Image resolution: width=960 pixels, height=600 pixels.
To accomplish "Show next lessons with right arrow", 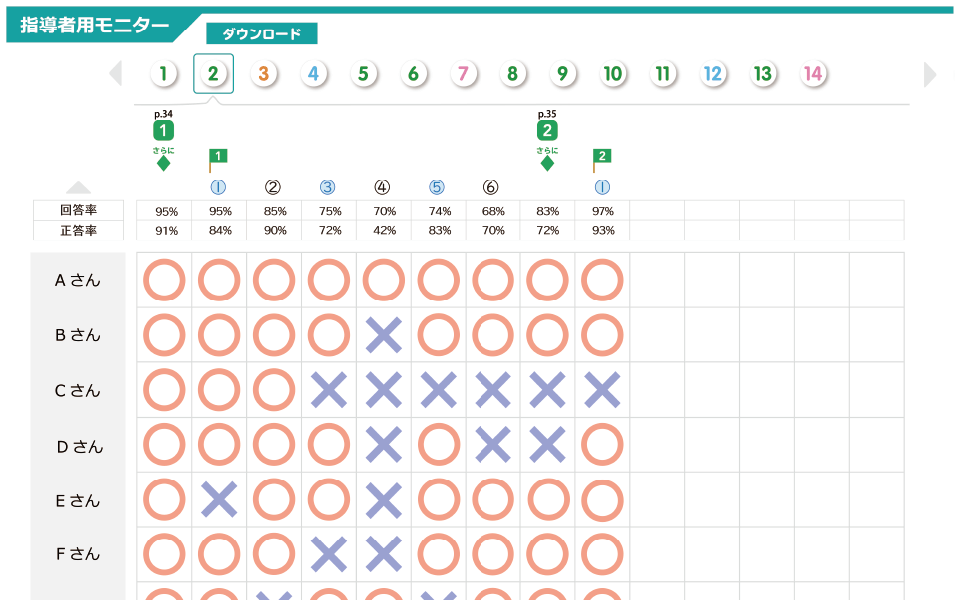I will (x=930, y=74).
